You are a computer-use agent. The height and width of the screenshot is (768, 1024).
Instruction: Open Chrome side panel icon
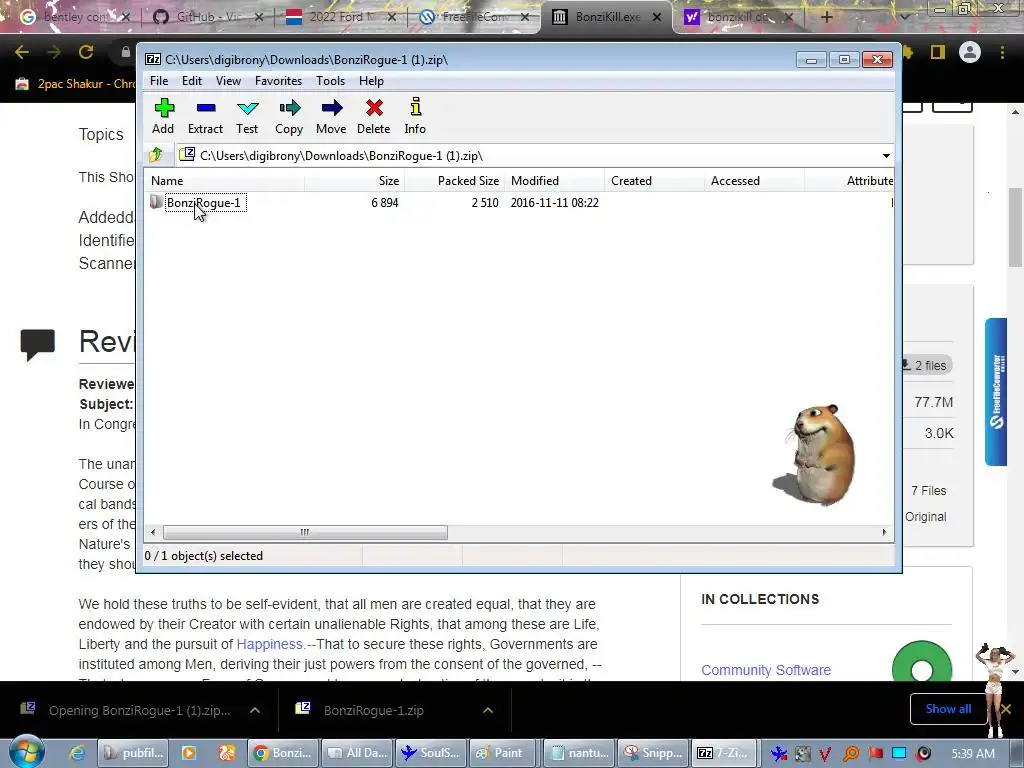pos(938,52)
